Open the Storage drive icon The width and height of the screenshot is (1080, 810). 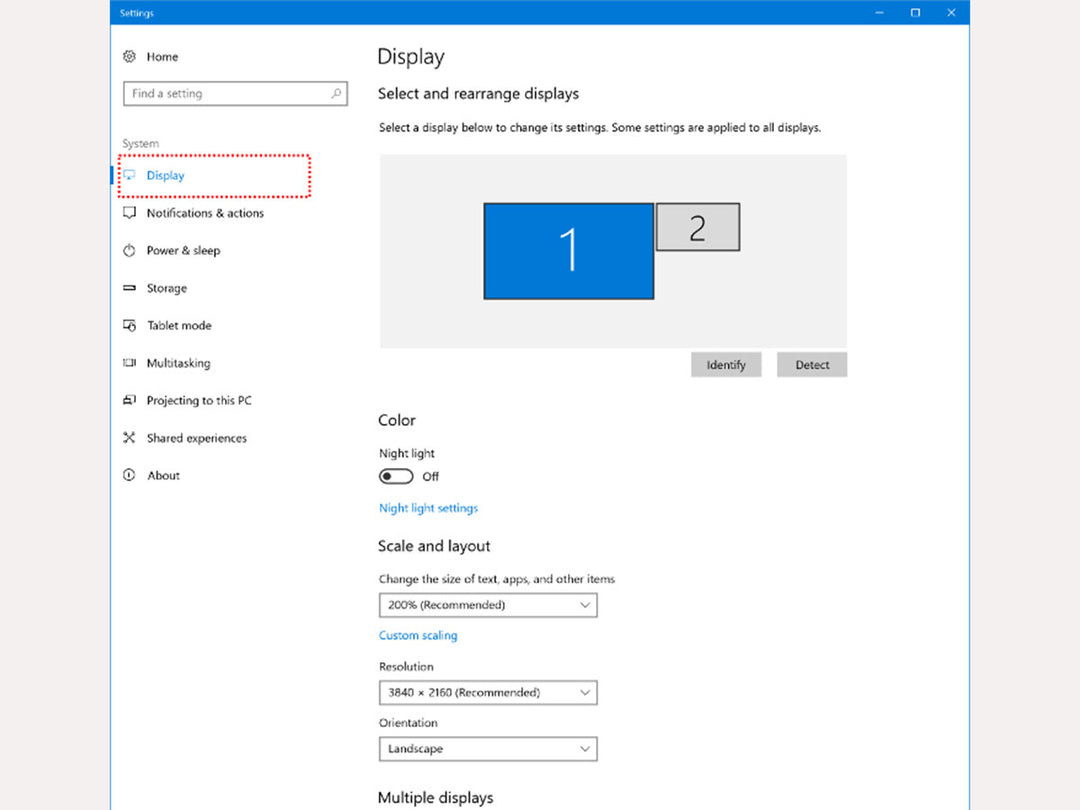(x=129, y=288)
